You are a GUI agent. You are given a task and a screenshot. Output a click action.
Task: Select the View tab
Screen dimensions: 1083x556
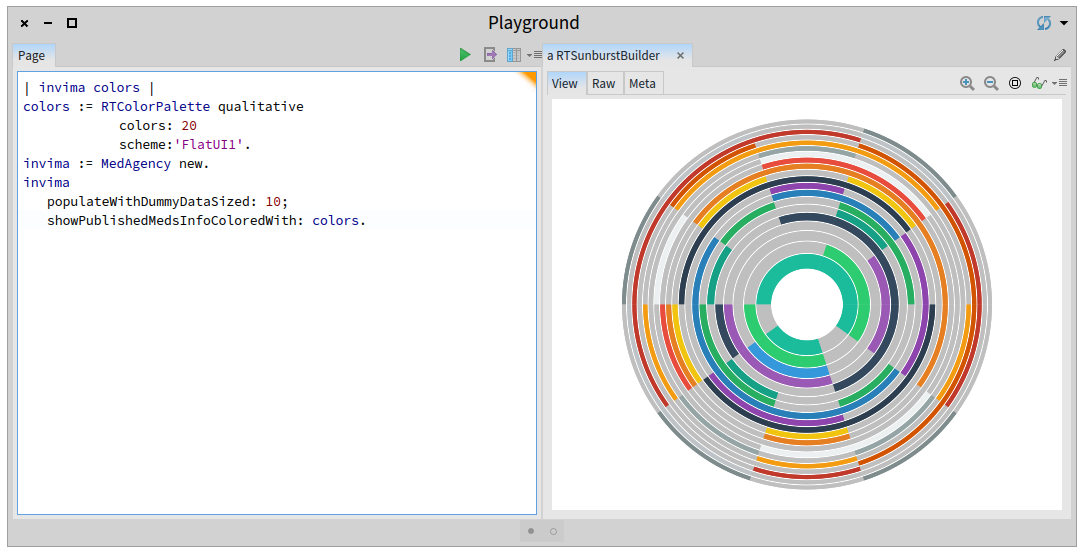pyautogui.click(x=565, y=83)
